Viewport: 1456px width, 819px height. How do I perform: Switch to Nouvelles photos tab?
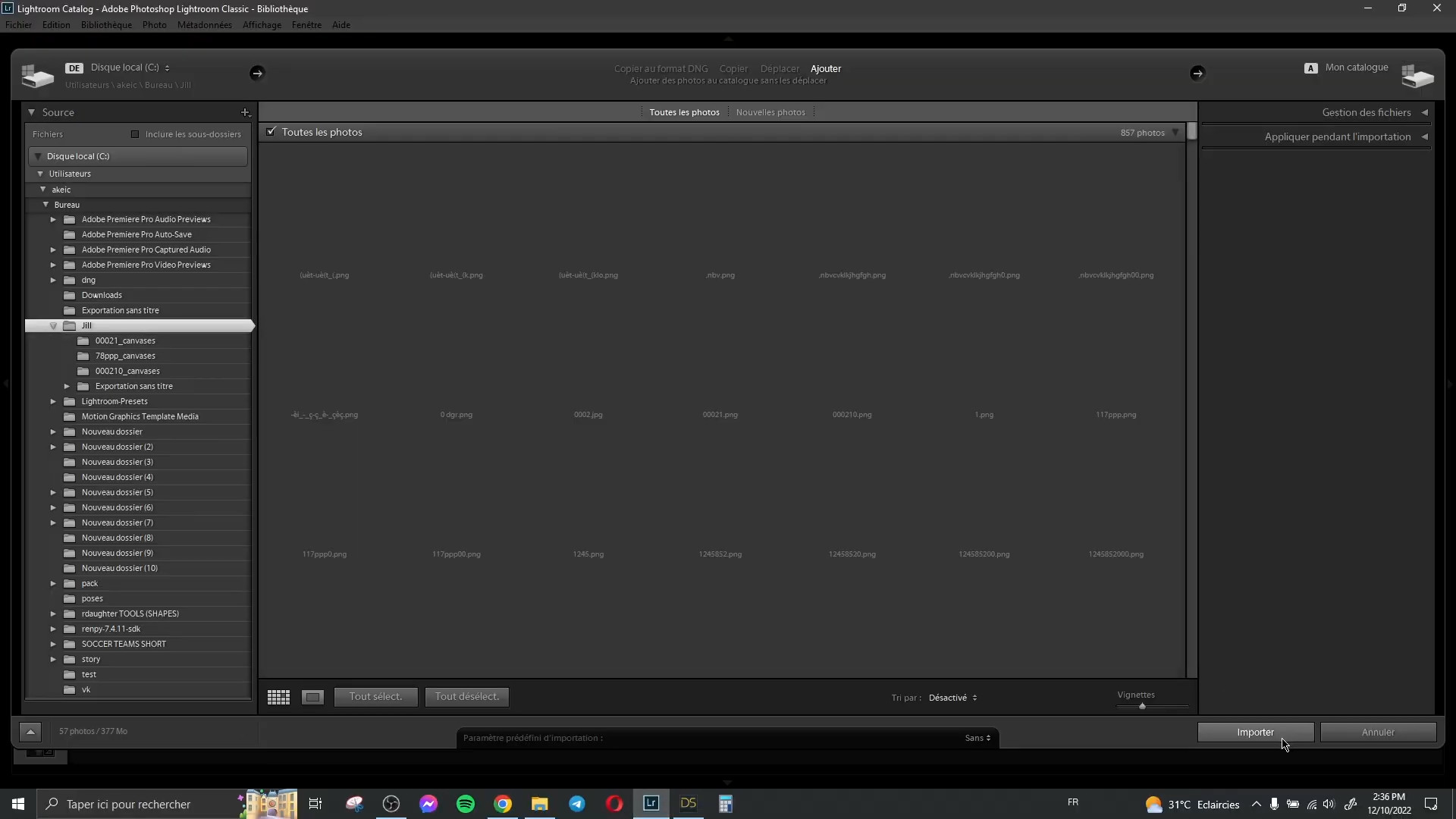point(770,112)
